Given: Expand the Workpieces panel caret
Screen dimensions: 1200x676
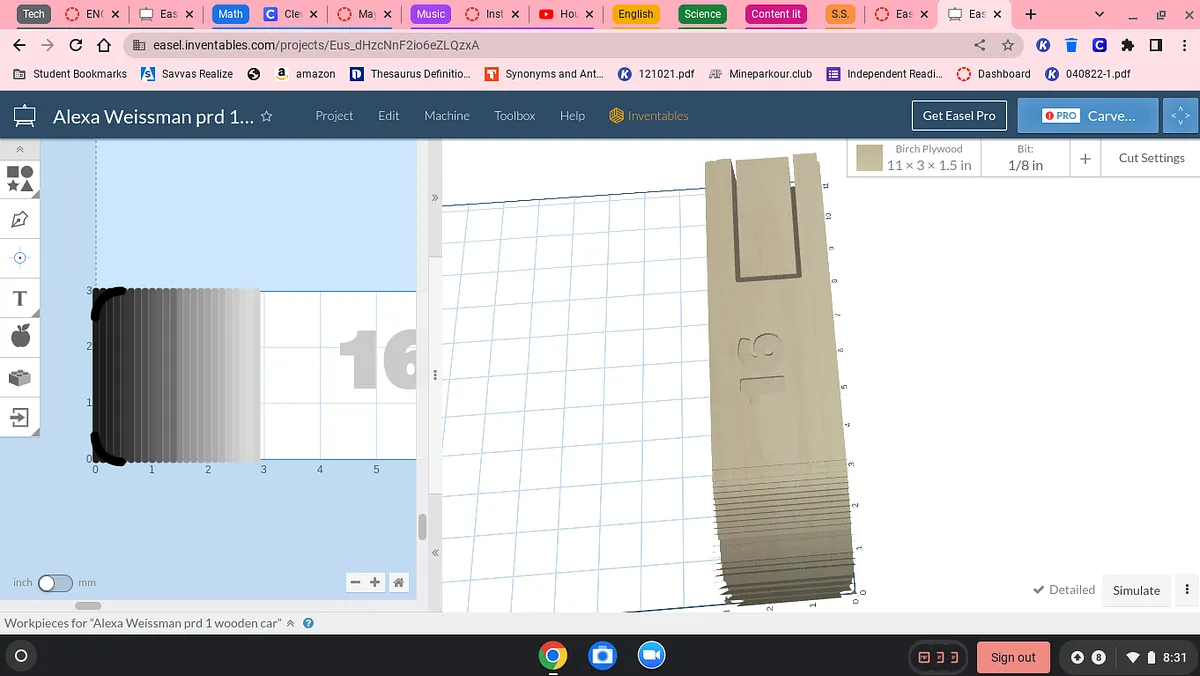Looking at the screenshot, I should coord(291,623).
